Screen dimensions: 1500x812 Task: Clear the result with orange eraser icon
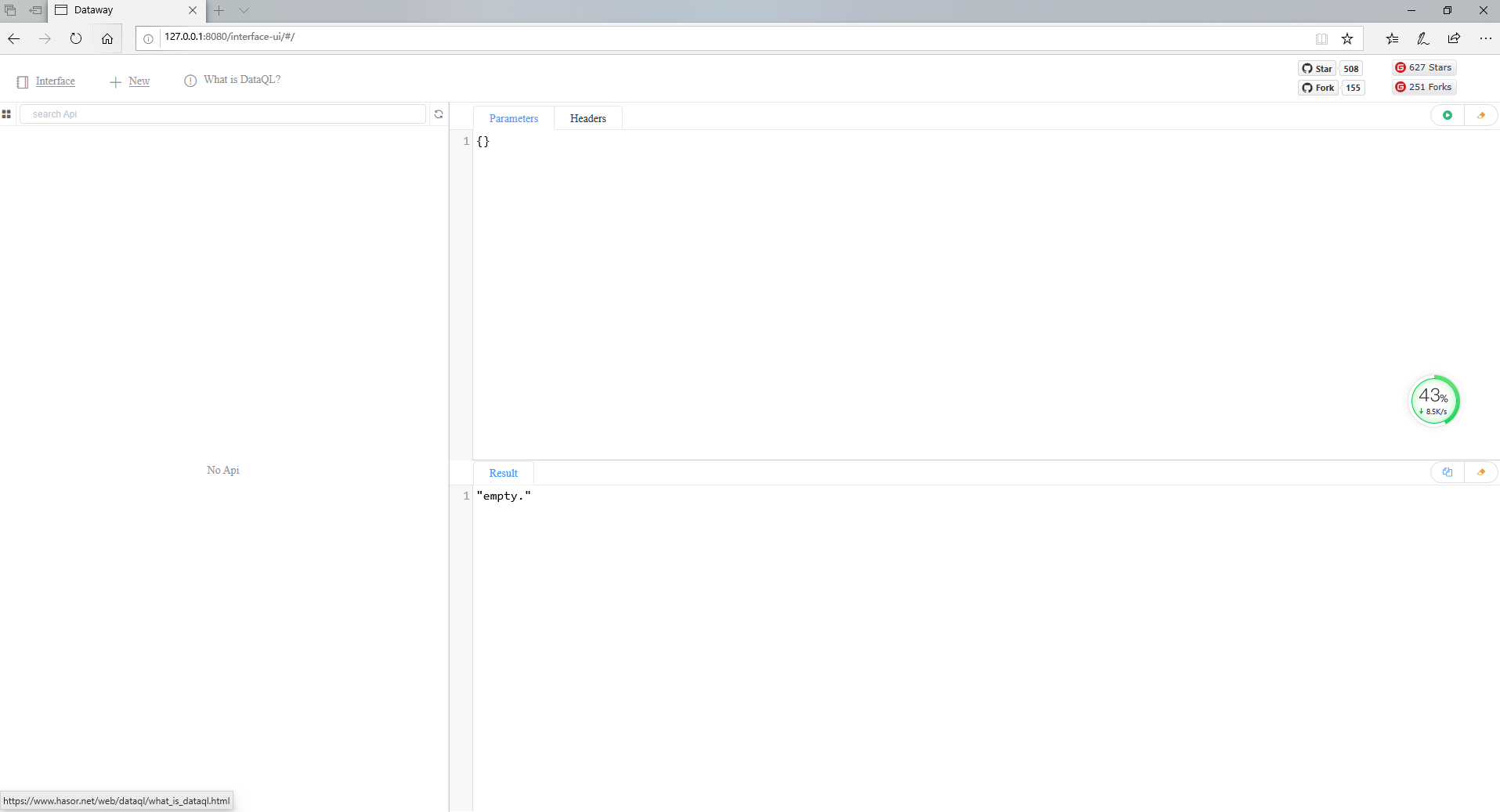(x=1481, y=472)
